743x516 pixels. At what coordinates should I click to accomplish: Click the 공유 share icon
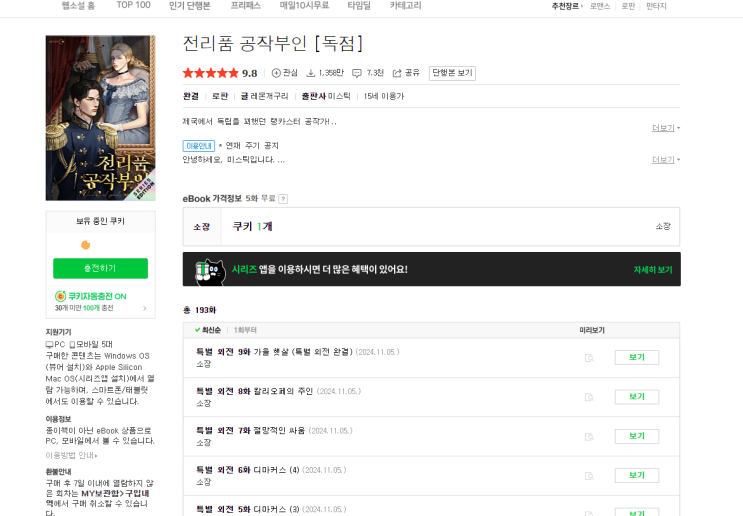pyautogui.click(x=397, y=73)
